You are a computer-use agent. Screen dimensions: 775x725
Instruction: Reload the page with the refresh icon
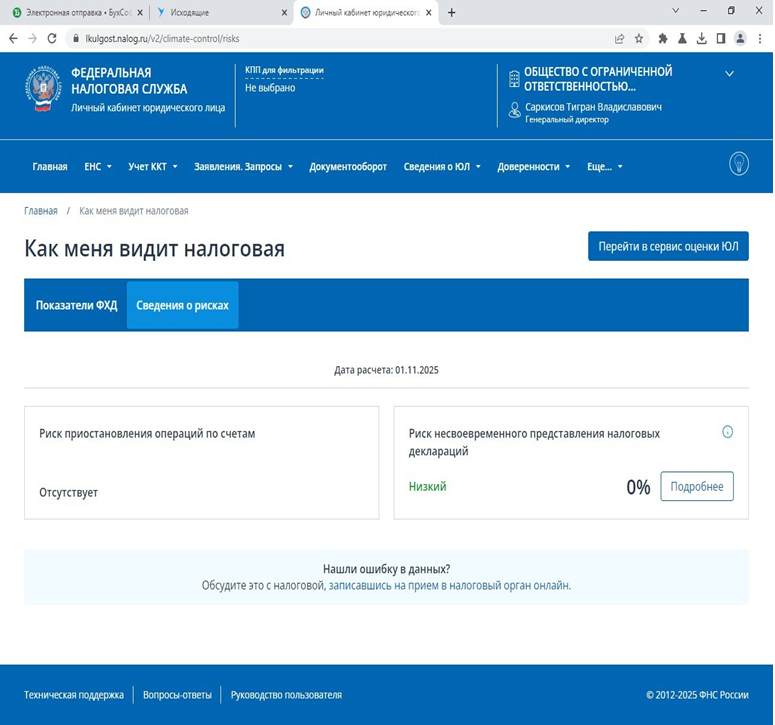[x=51, y=38]
